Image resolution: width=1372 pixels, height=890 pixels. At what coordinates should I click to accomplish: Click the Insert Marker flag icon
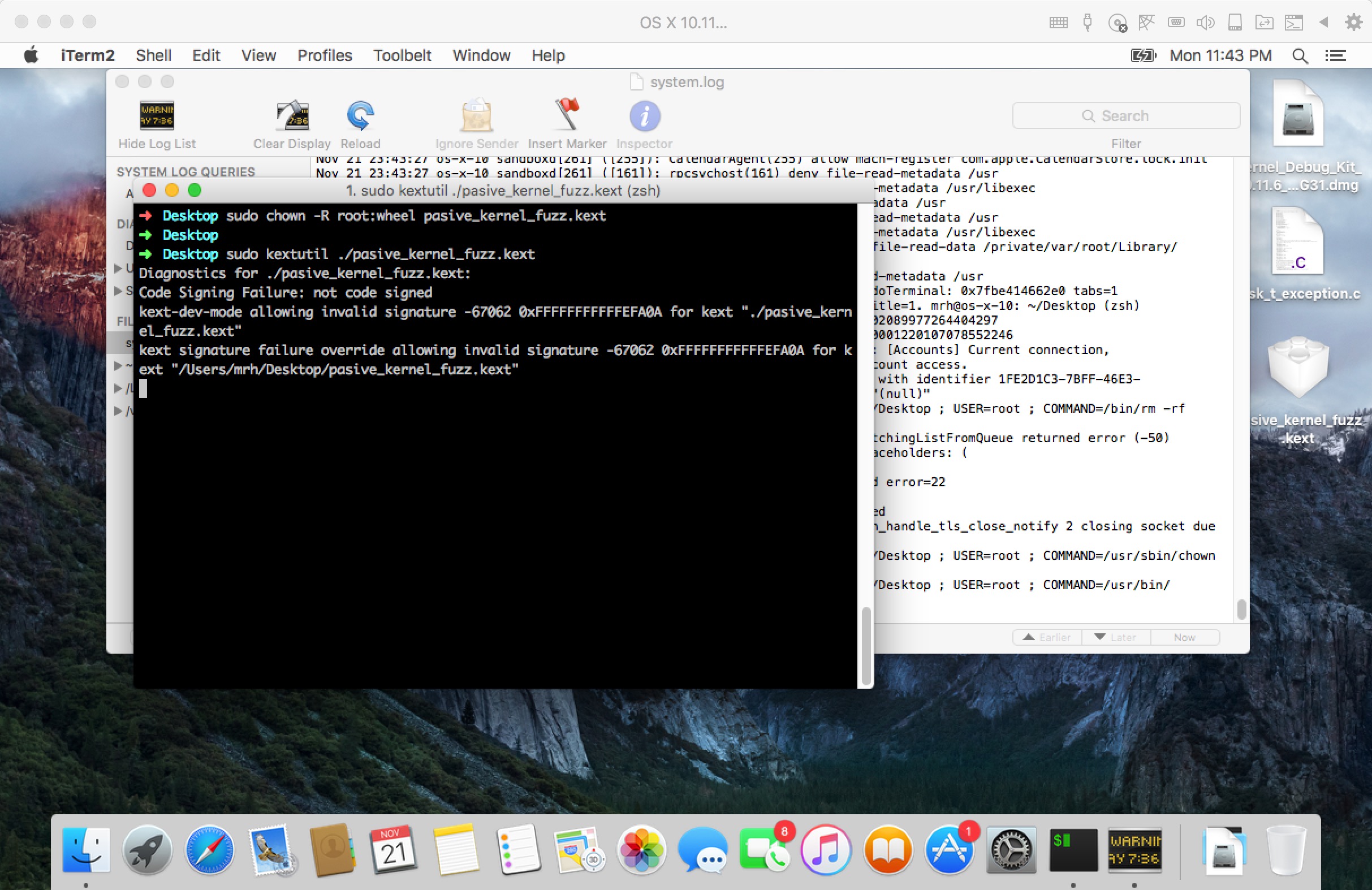567,115
